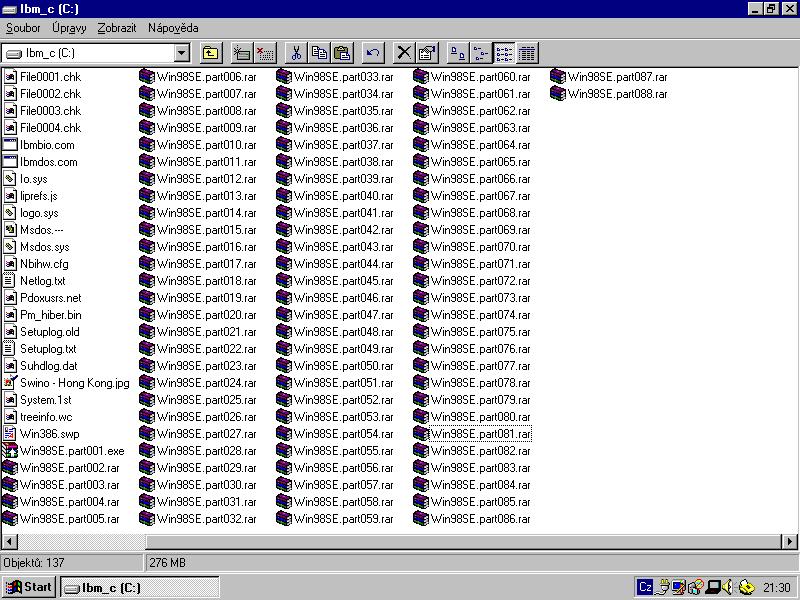This screenshot has width=800, height=600.
Task: Select the Msdos.sys file name
Action: point(45,247)
